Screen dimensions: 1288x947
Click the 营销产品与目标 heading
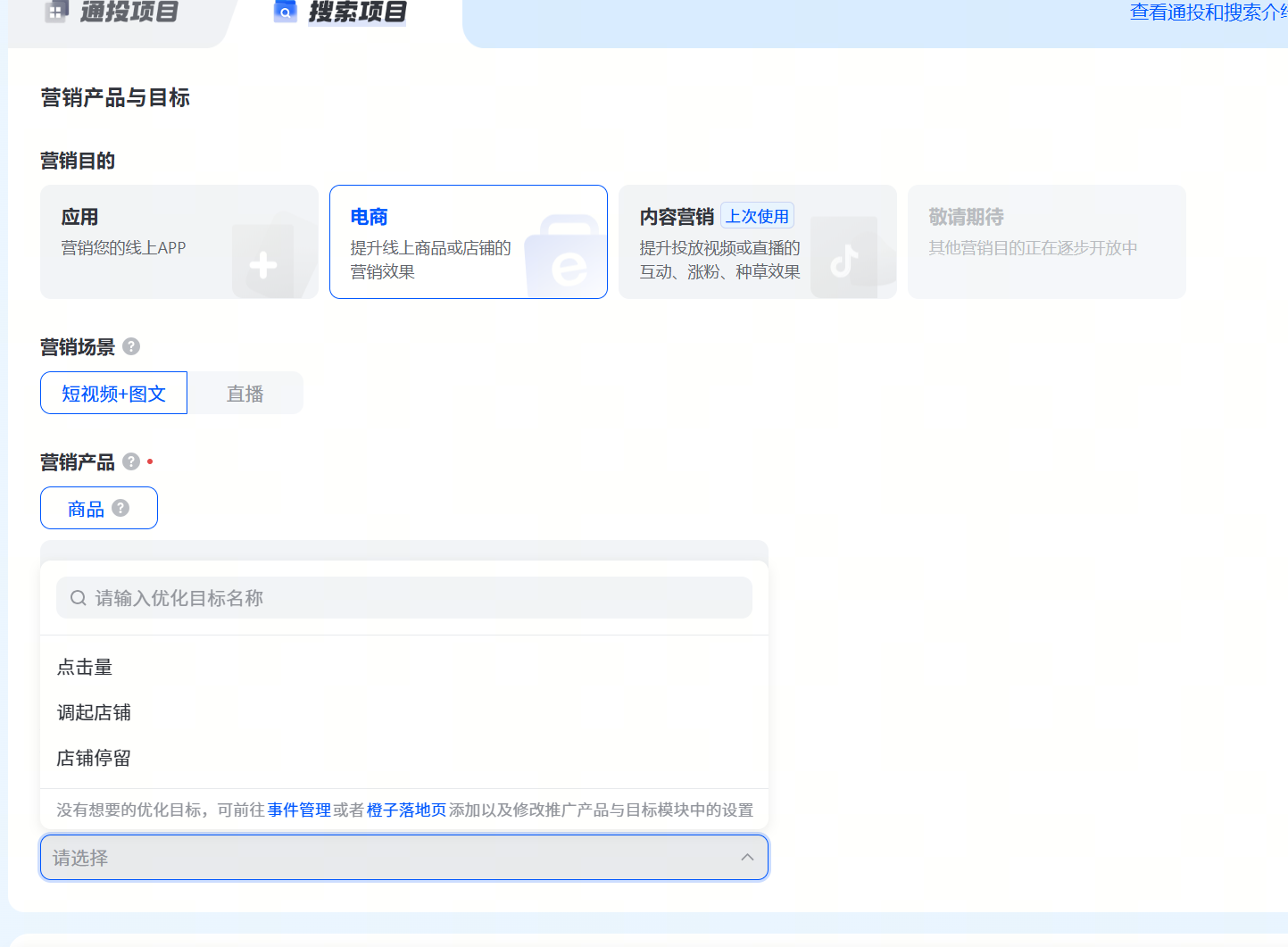115,97
